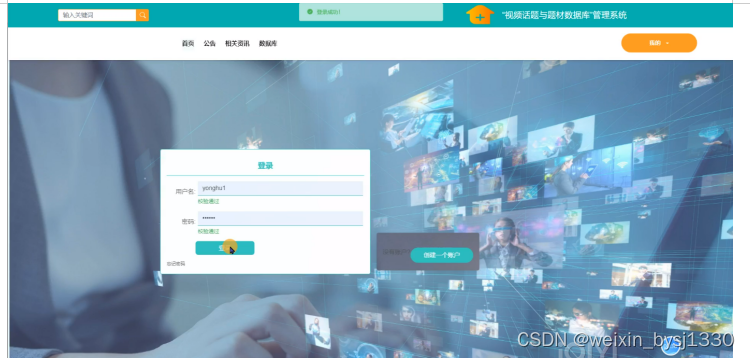Click 校验通过 under the password field
Image resolution: width=750 pixels, height=360 pixels.
(x=209, y=231)
